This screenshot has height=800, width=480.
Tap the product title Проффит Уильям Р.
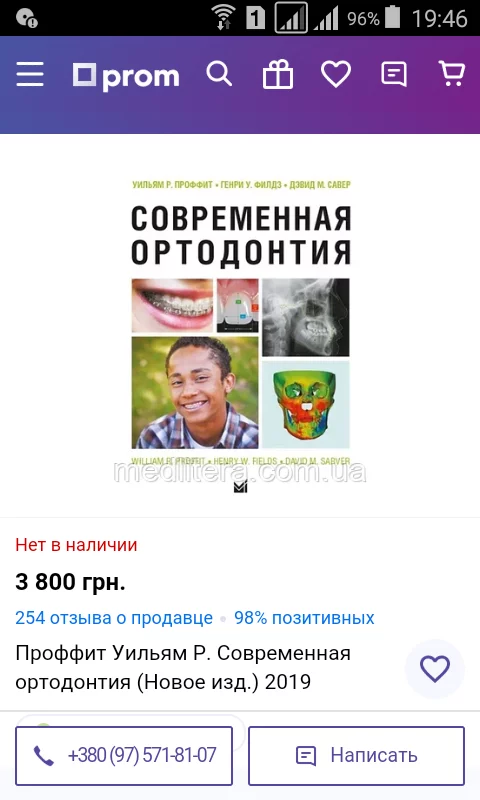[183, 667]
